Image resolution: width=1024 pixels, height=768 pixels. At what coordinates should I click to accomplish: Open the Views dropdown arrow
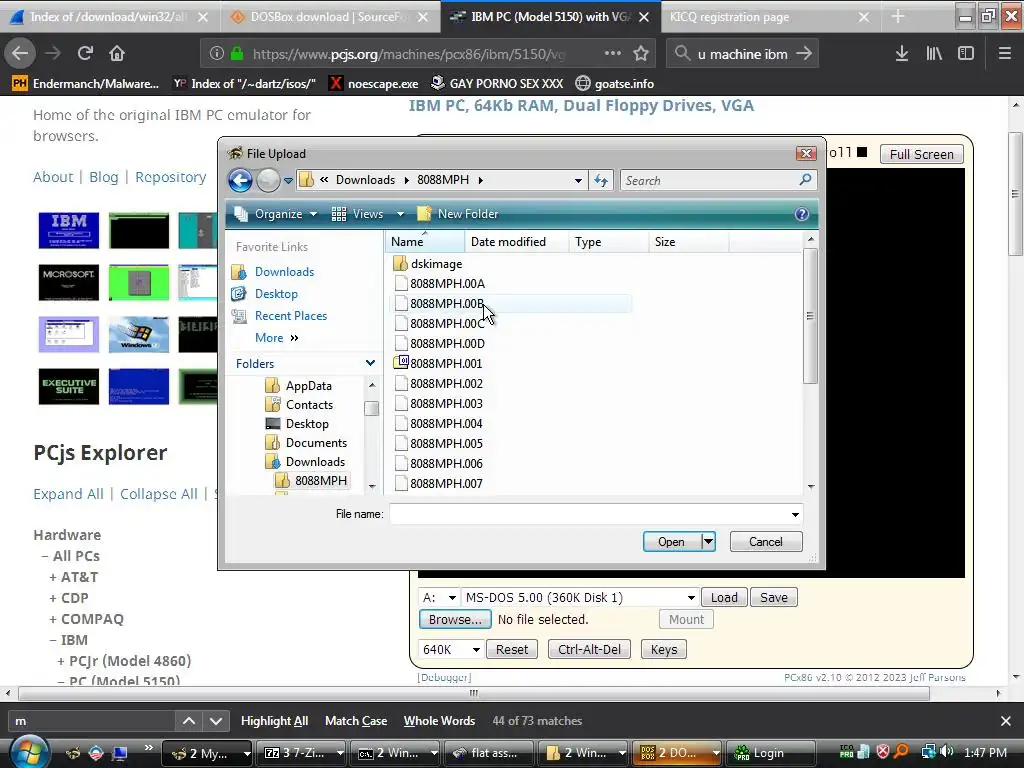pos(400,214)
